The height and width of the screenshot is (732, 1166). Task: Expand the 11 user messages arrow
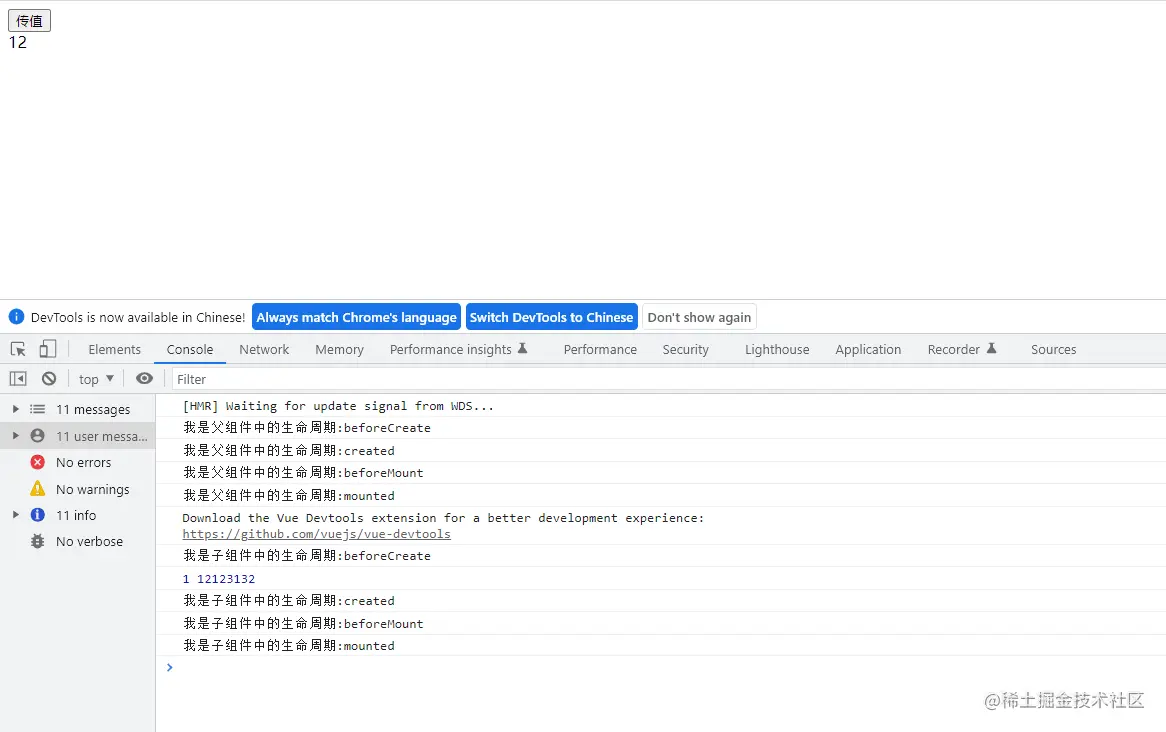(x=16, y=436)
